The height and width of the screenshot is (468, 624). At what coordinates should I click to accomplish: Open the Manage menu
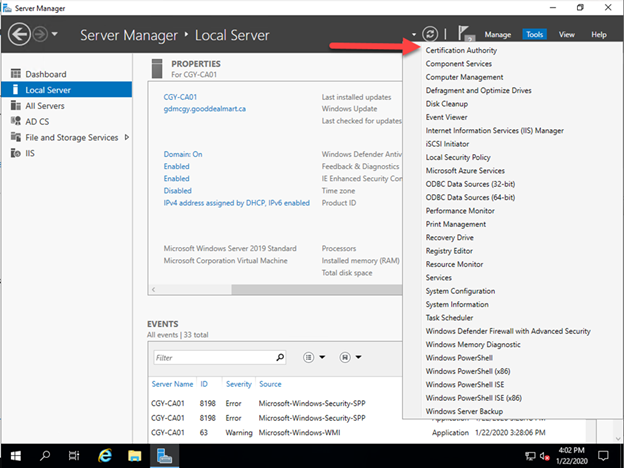[x=497, y=35]
